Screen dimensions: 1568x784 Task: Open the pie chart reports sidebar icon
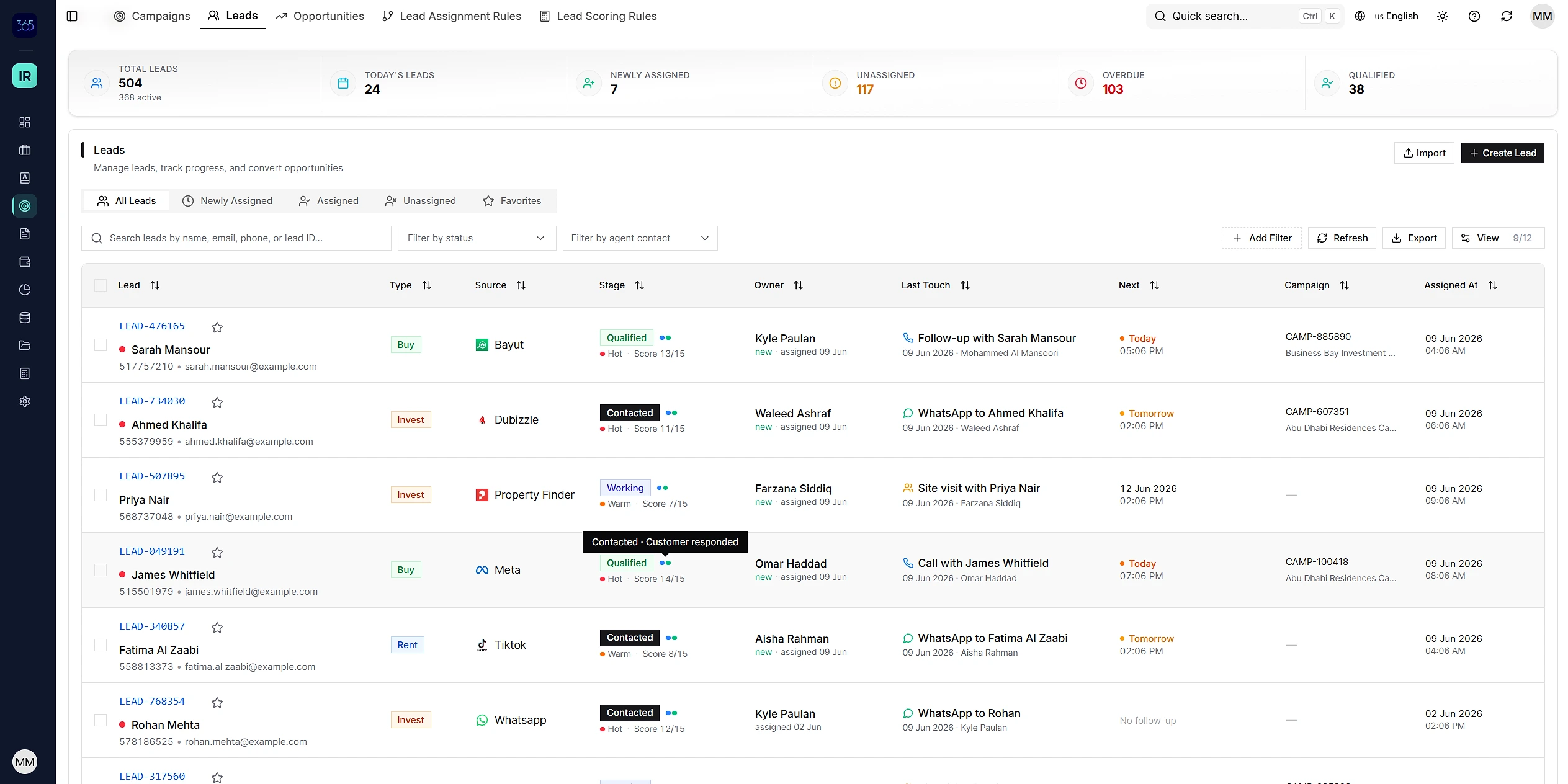point(25,290)
